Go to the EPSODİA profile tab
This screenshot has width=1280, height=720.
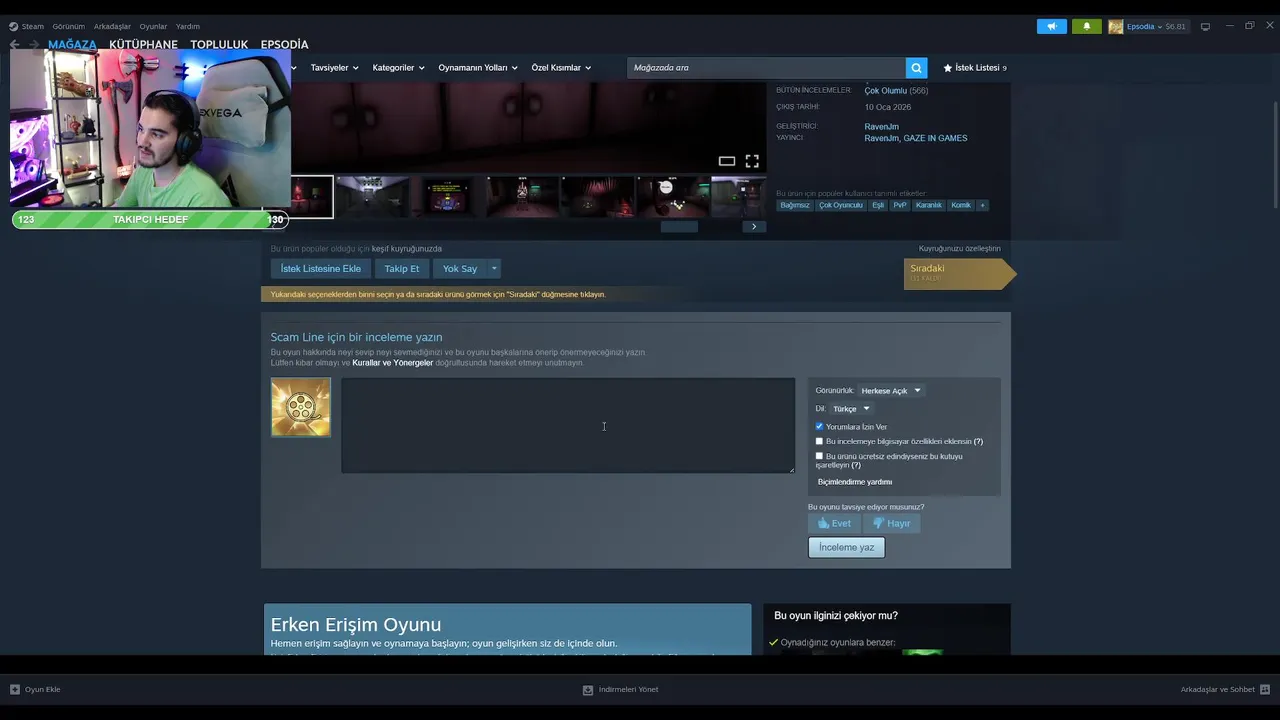coord(284,44)
